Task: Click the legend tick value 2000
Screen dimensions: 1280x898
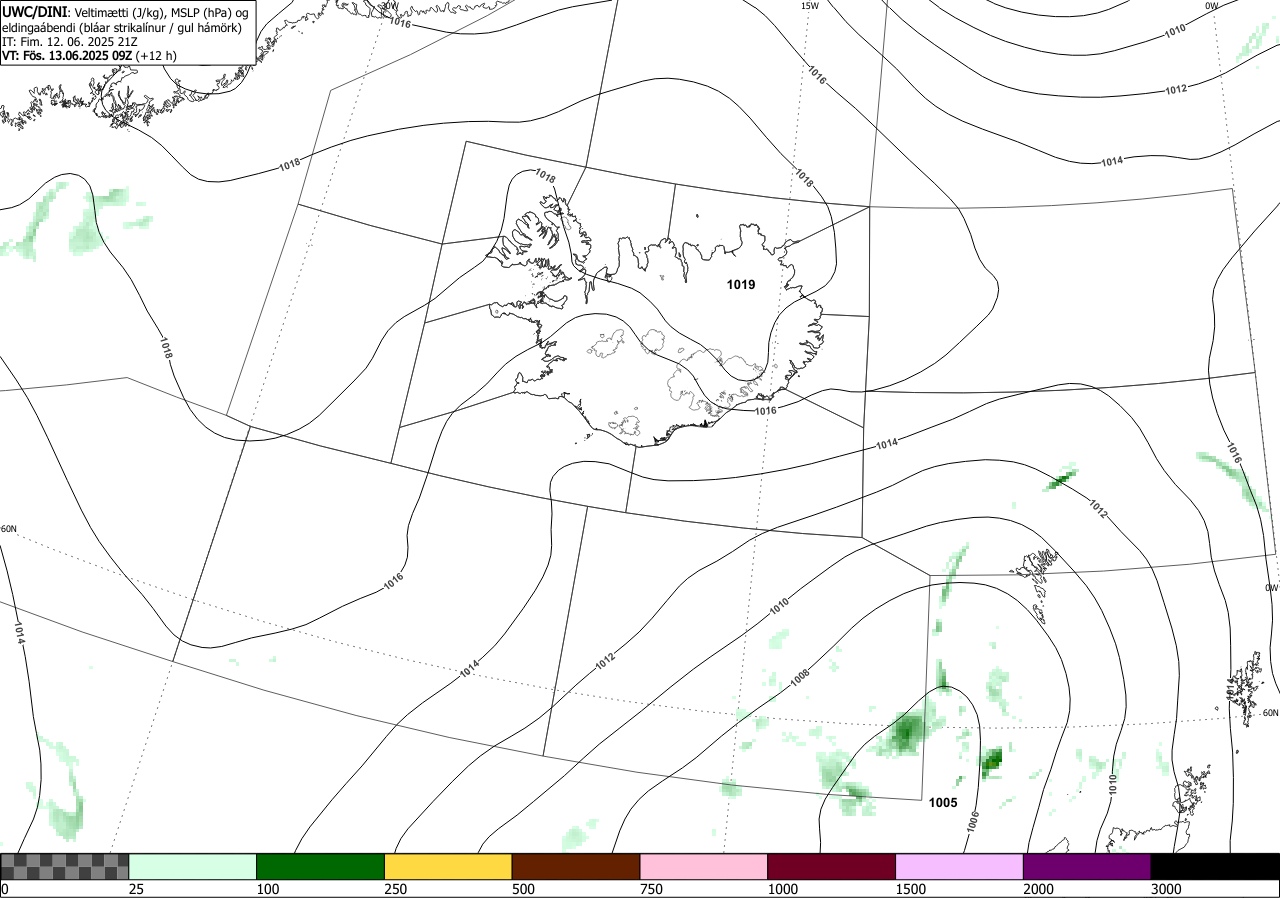Action: [1038, 889]
